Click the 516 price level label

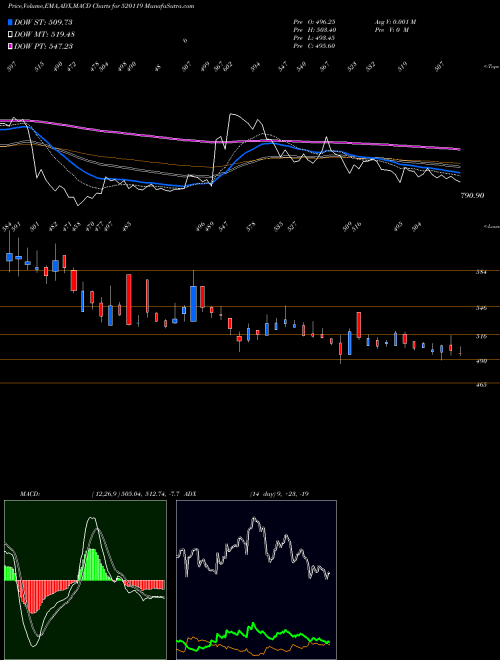[x=482, y=336]
